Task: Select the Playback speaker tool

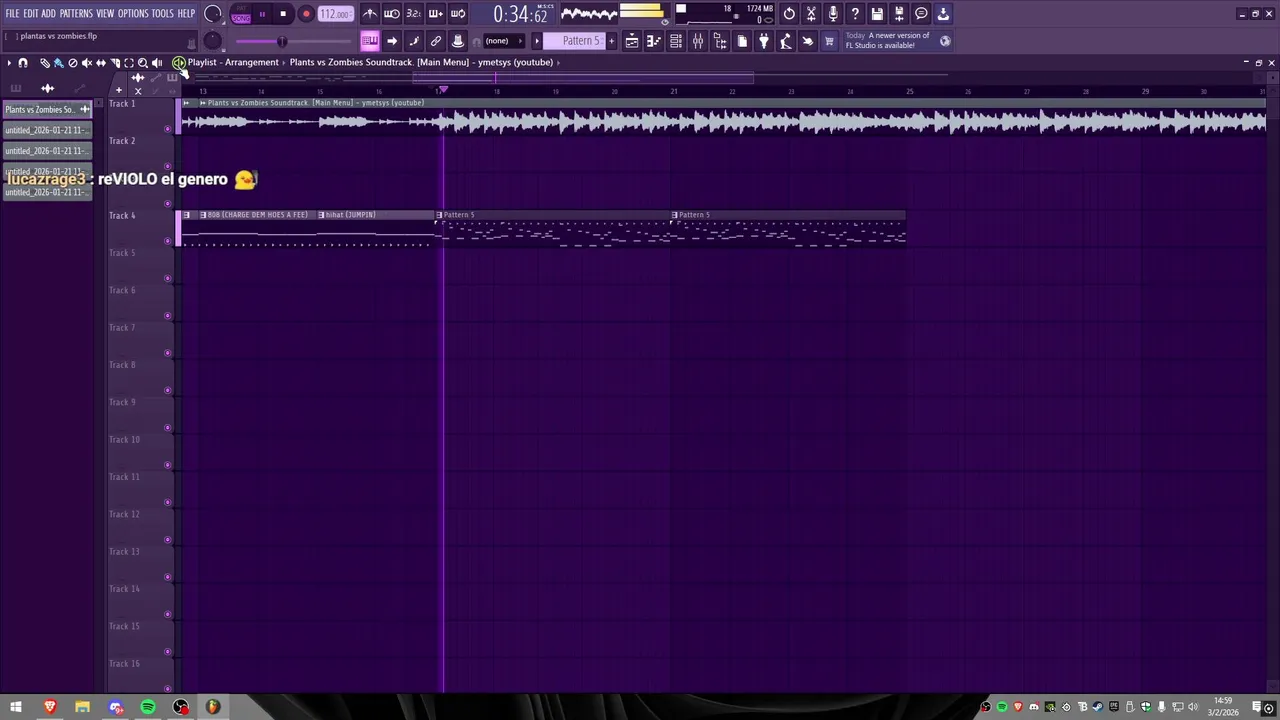Action: (x=156, y=63)
